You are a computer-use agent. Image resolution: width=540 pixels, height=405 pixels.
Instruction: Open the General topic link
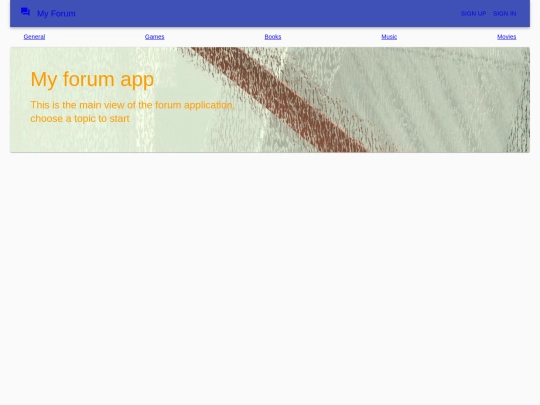pyautogui.click(x=34, y=37)
